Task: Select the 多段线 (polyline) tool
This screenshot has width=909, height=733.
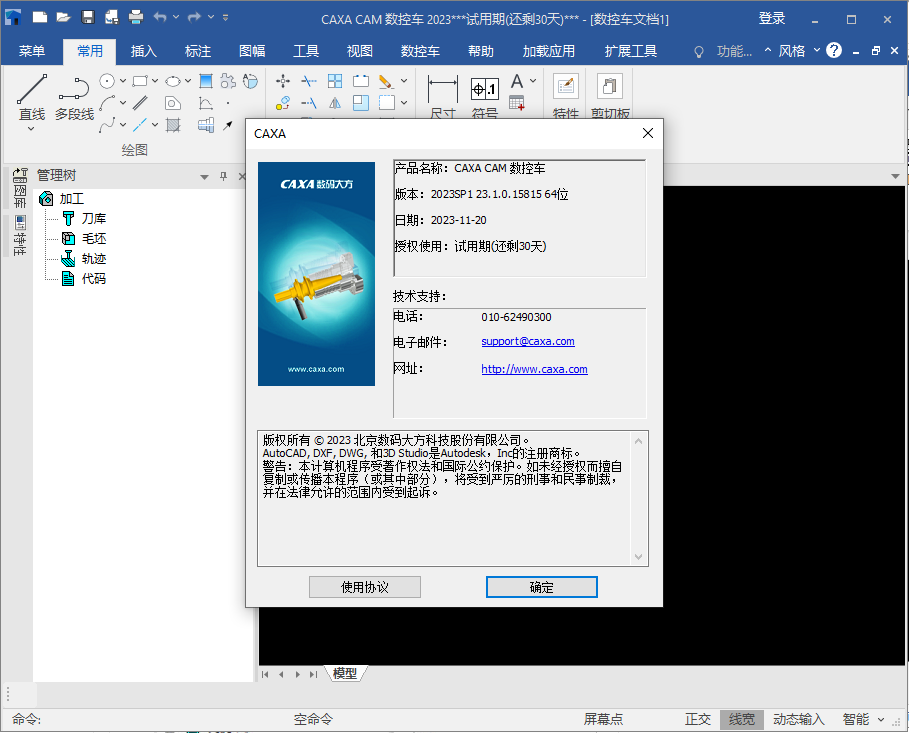Action: 74,99
